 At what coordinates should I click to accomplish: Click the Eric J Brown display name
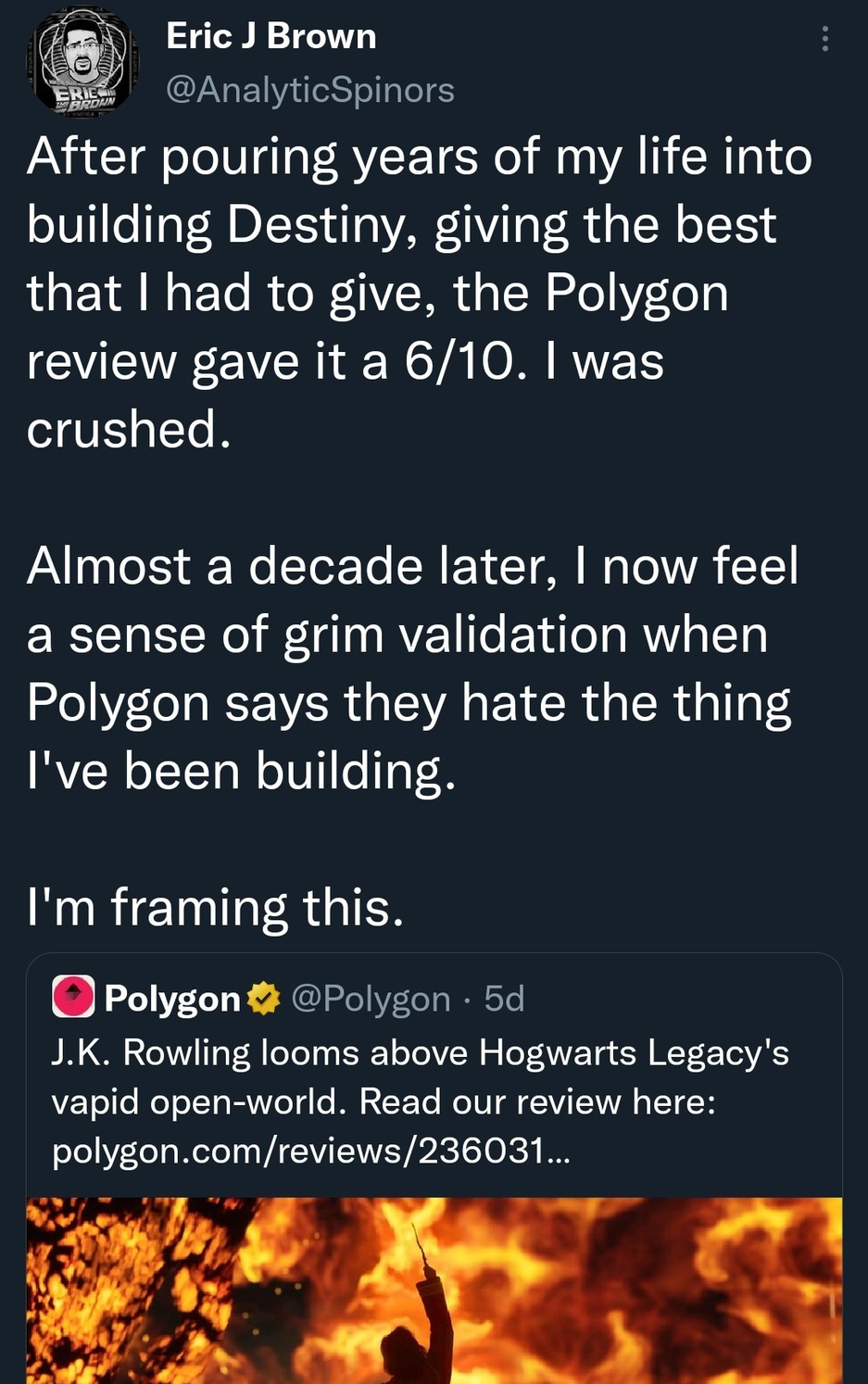[x=271, y=37]
